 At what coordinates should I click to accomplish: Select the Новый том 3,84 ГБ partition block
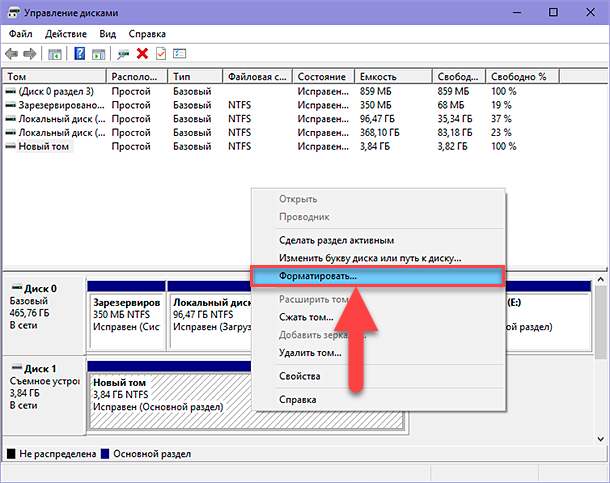170,396
